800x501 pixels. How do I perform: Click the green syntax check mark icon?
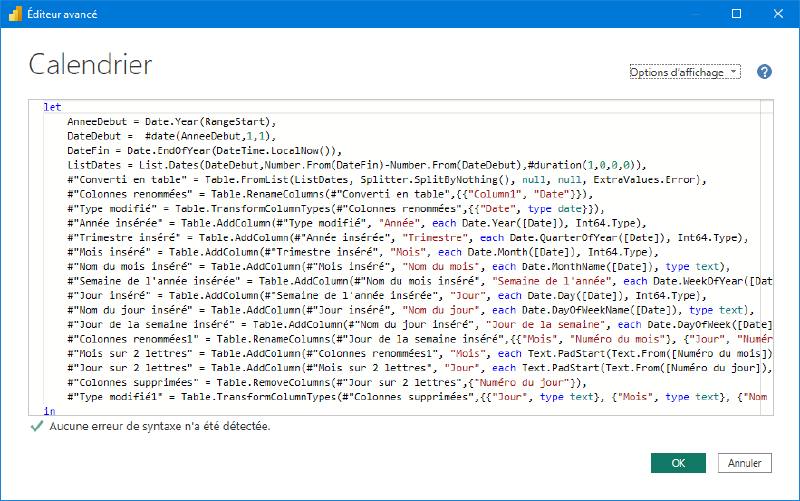click(37, 426)
